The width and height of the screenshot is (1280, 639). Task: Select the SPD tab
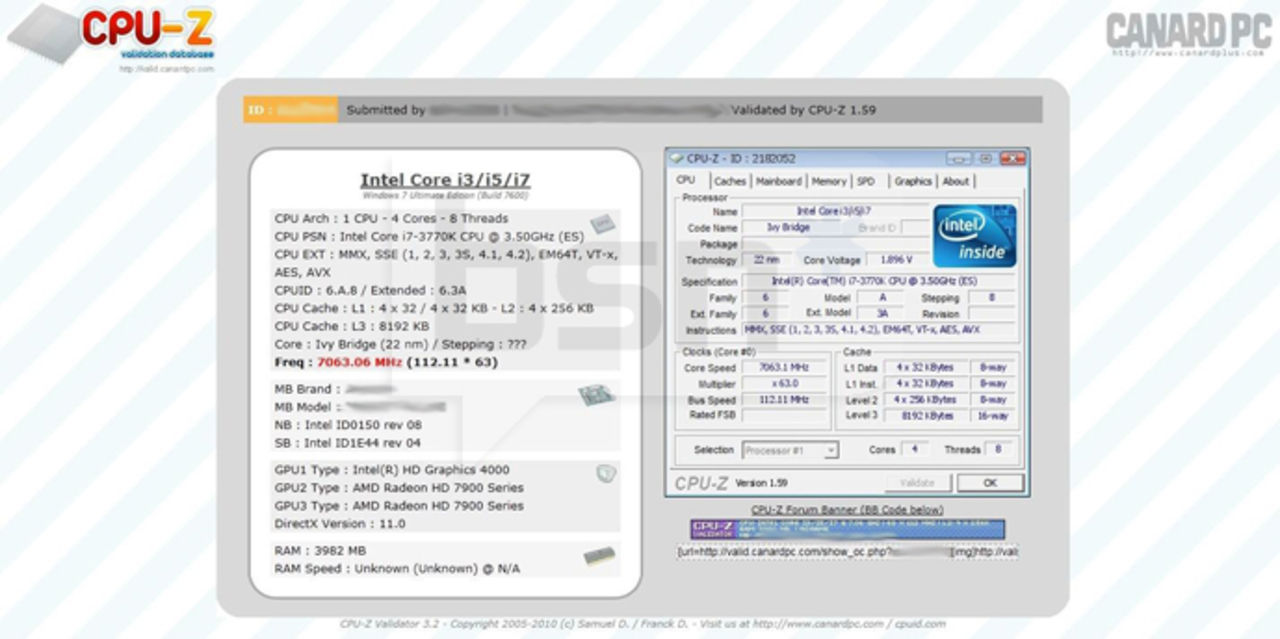(866, 182)
